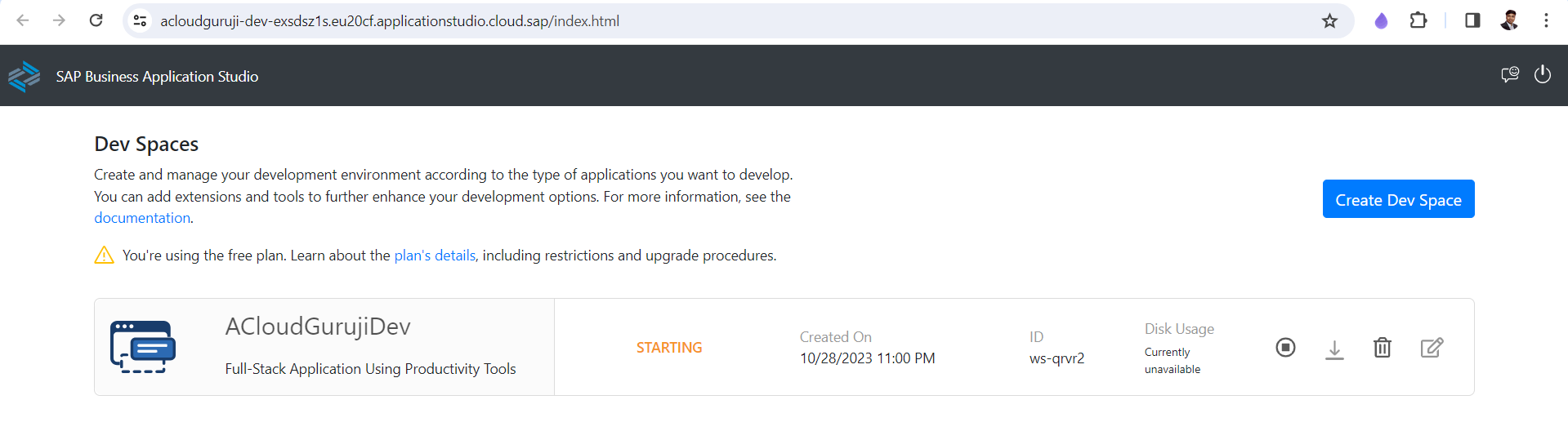1568x440 pixels.
Task: Toggle the browser side panel
Action: 1472,20
